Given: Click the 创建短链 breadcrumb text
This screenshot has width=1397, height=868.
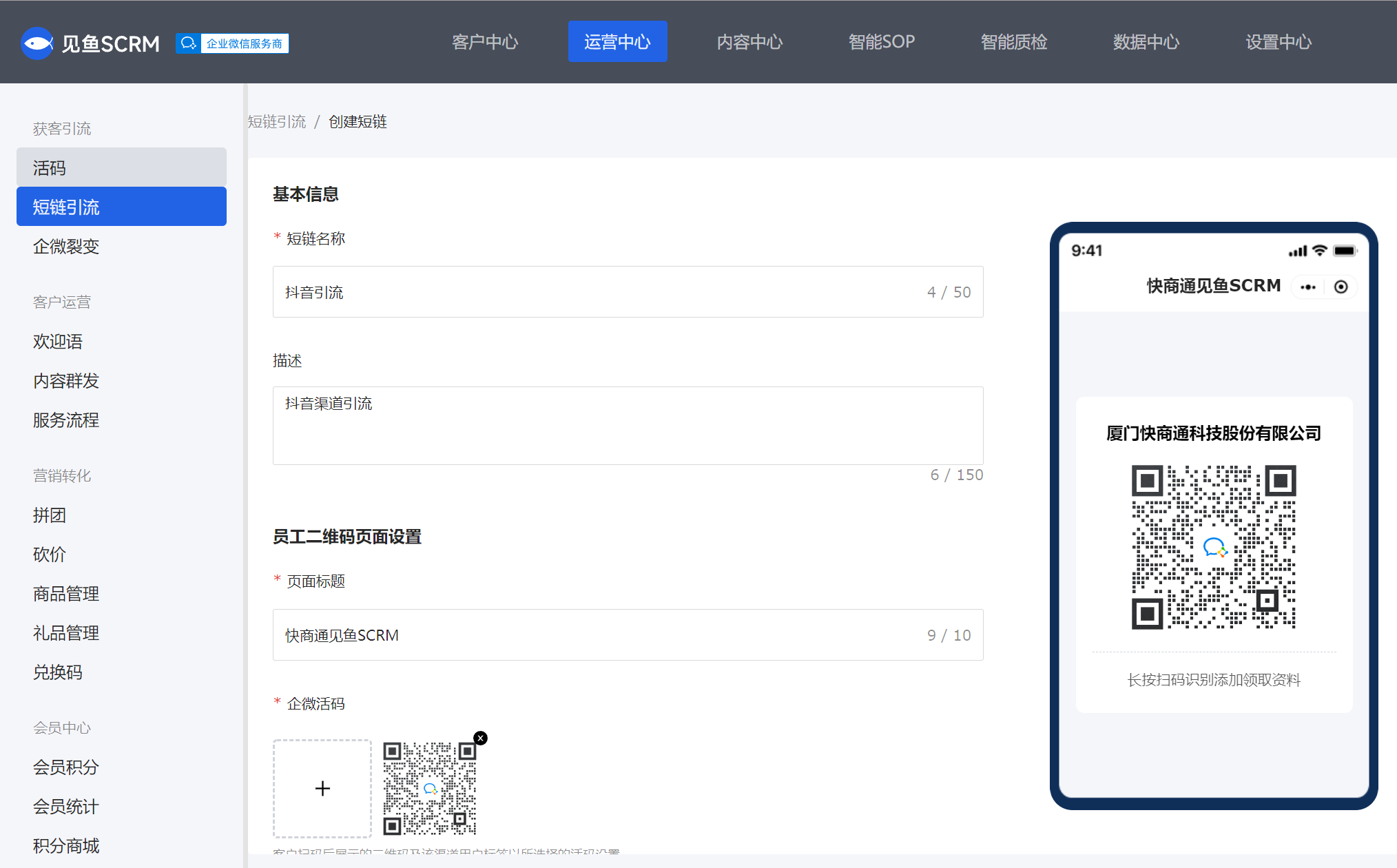Looking at the screenshot, I should point(358,122).
